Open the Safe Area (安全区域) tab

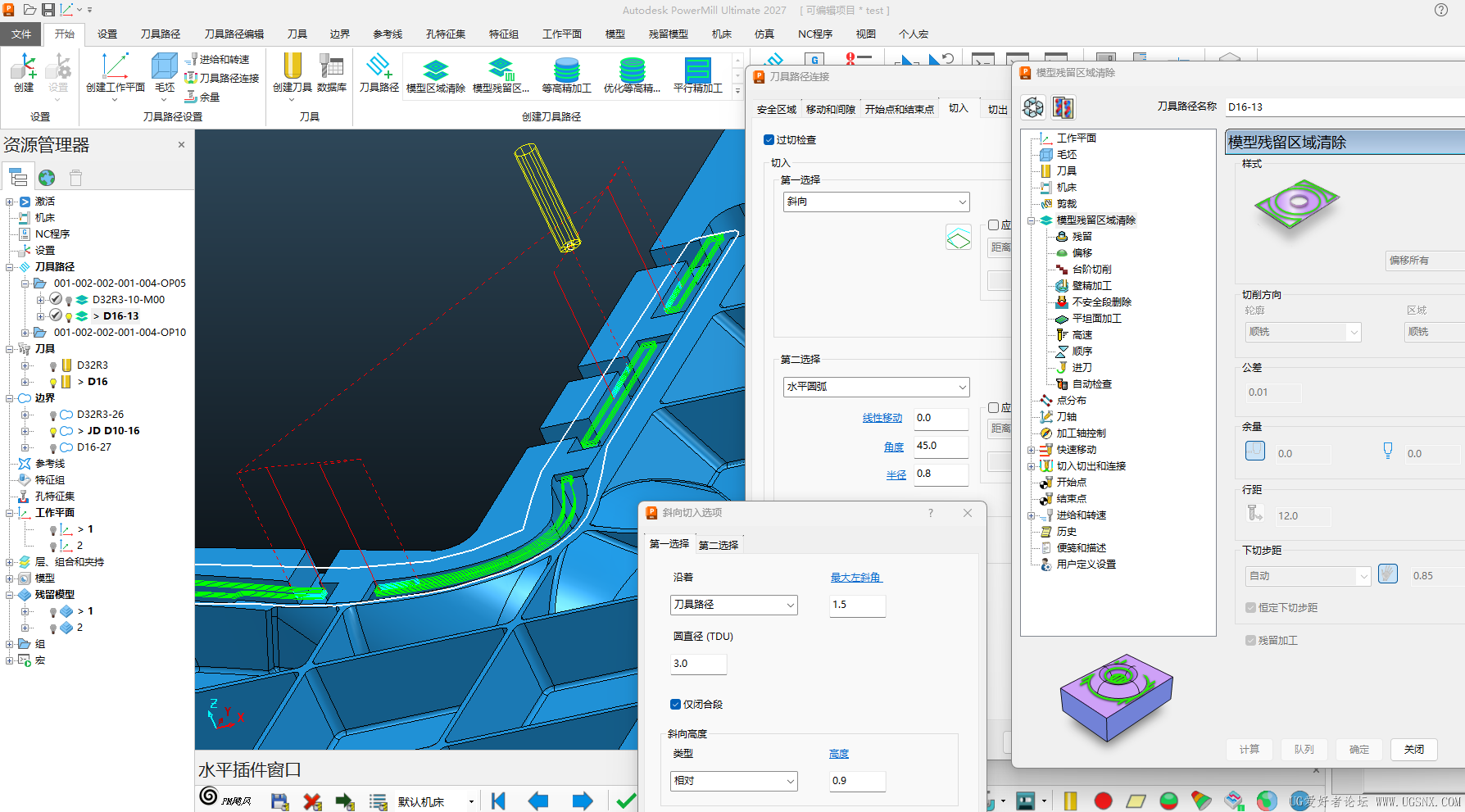click(777, 109)
